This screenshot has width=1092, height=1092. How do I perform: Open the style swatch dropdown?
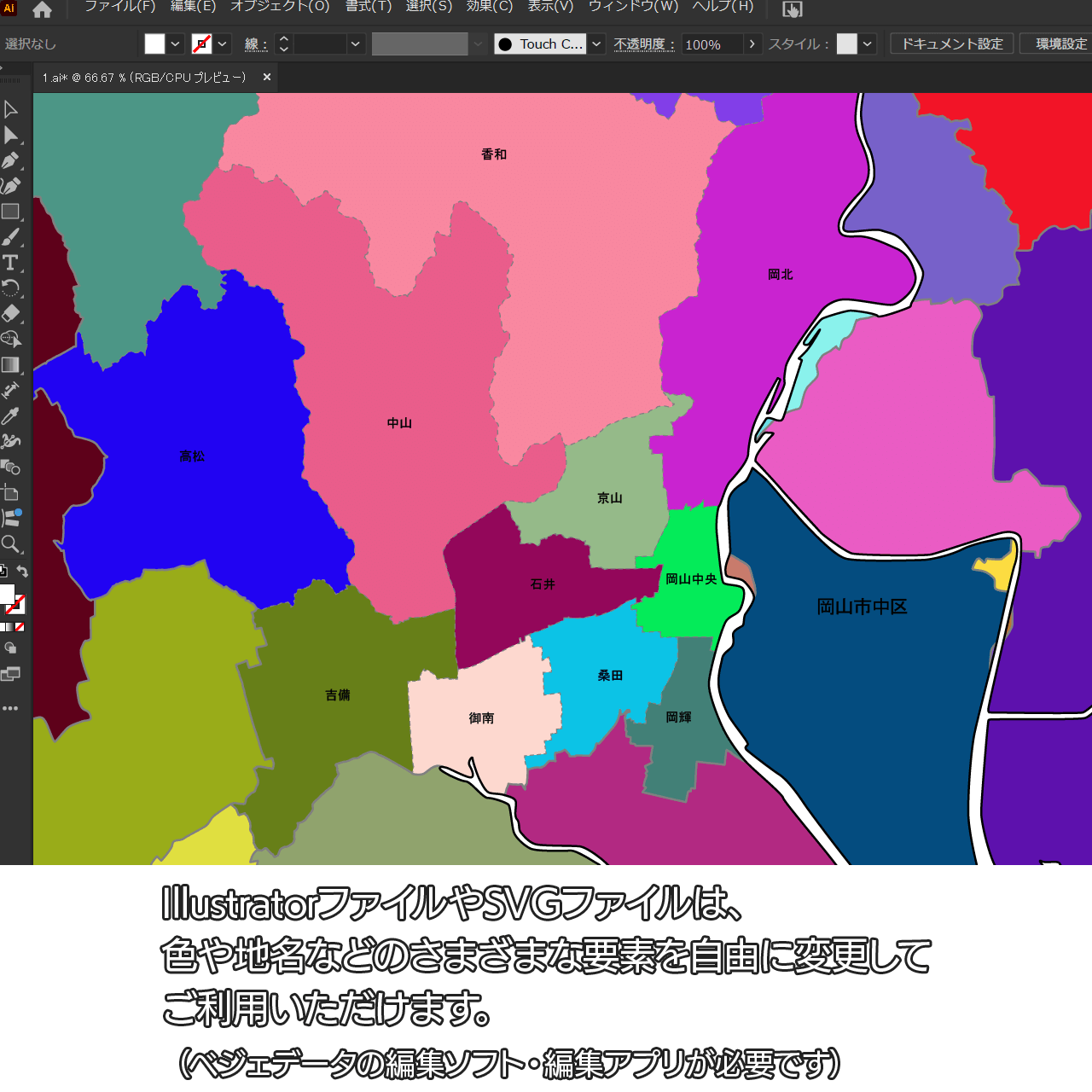coord(868,44)
